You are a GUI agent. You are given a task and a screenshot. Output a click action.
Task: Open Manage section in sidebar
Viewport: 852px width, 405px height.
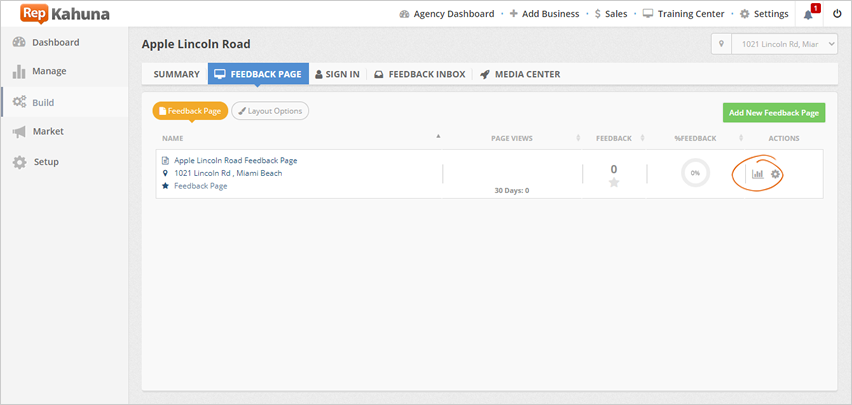tap(49, 72)
